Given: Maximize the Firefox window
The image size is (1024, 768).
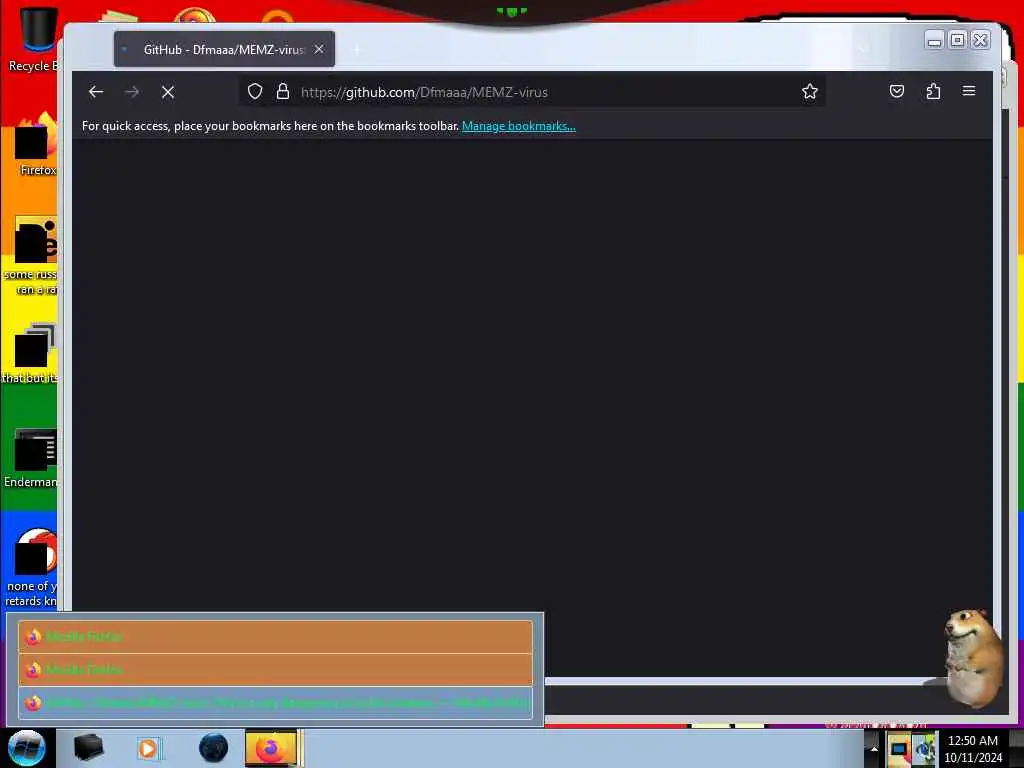Looking at the screenshot, I should click(957, 40).
